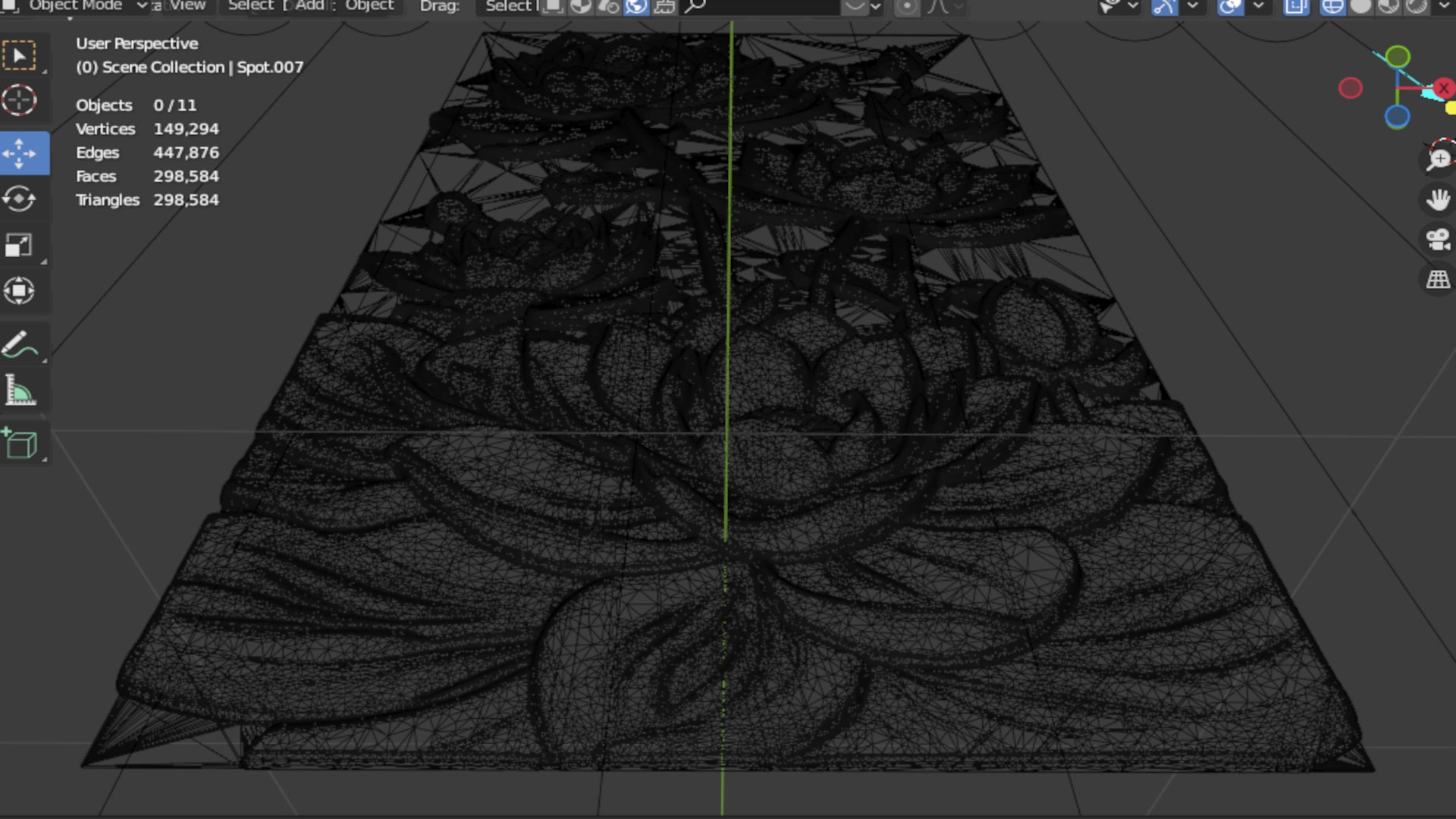The height and width of the screenshot is (819, 1456).
Task: Select the Transform tool
Action: click(x=20, y=290)
